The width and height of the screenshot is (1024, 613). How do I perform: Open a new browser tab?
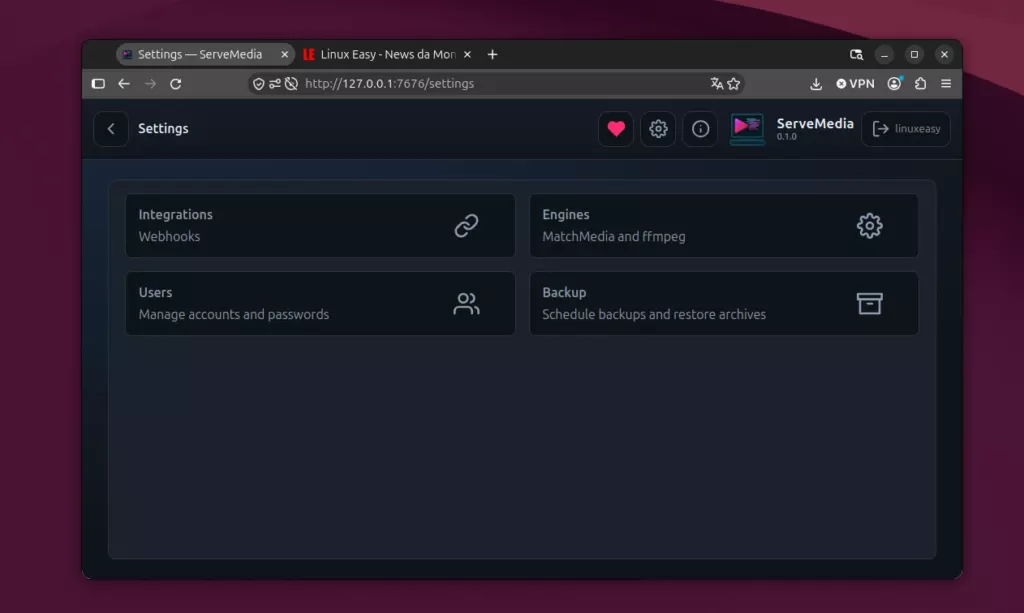tap(492, 54)
